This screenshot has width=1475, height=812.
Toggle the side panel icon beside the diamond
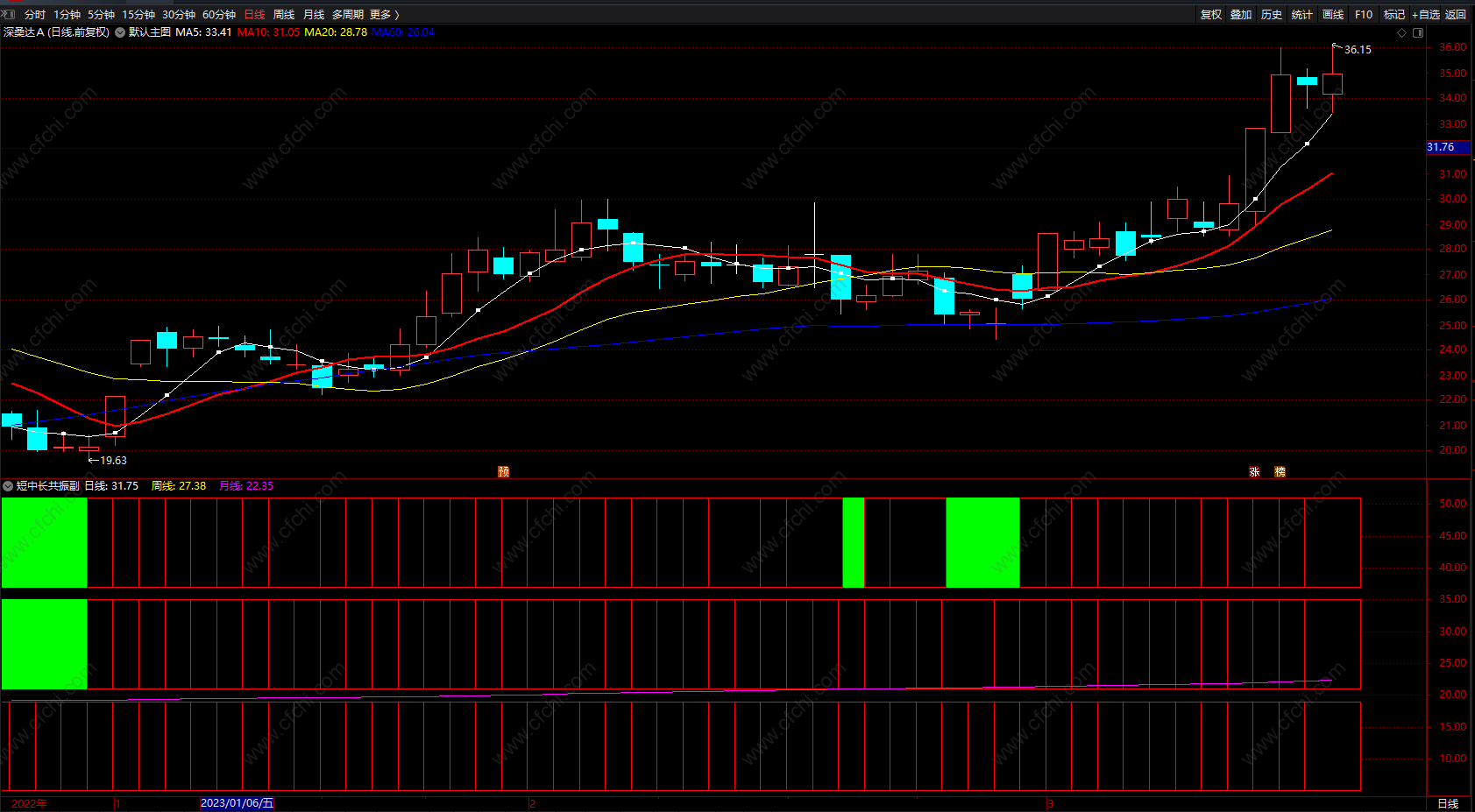[1418, 32]
